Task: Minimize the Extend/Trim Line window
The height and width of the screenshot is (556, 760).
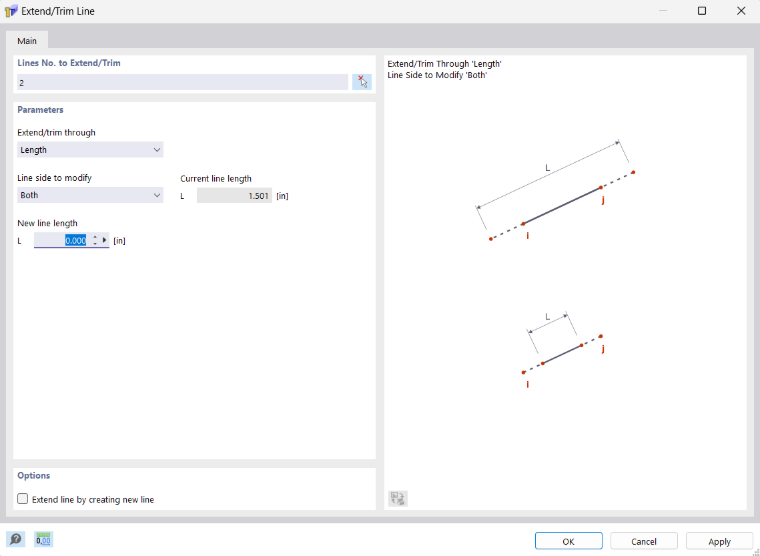Action: coord(663,11)
